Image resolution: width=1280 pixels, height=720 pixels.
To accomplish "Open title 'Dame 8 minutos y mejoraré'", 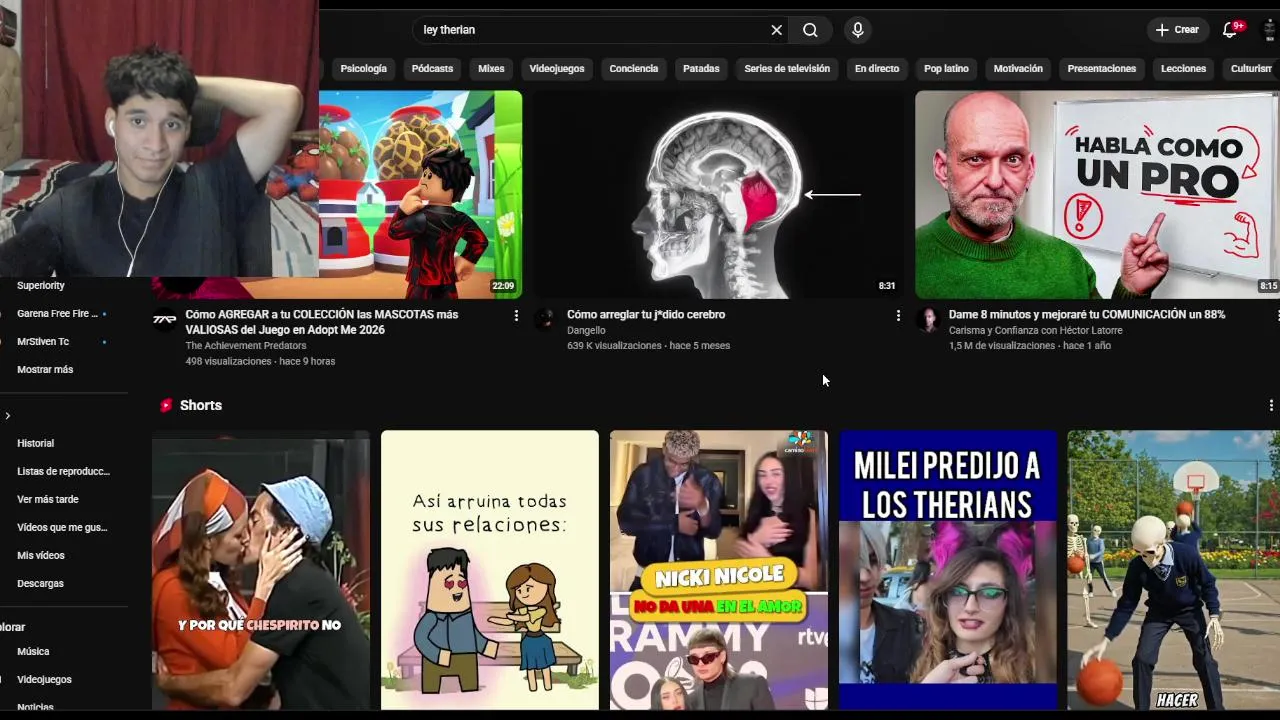I will coord(1087,314).
